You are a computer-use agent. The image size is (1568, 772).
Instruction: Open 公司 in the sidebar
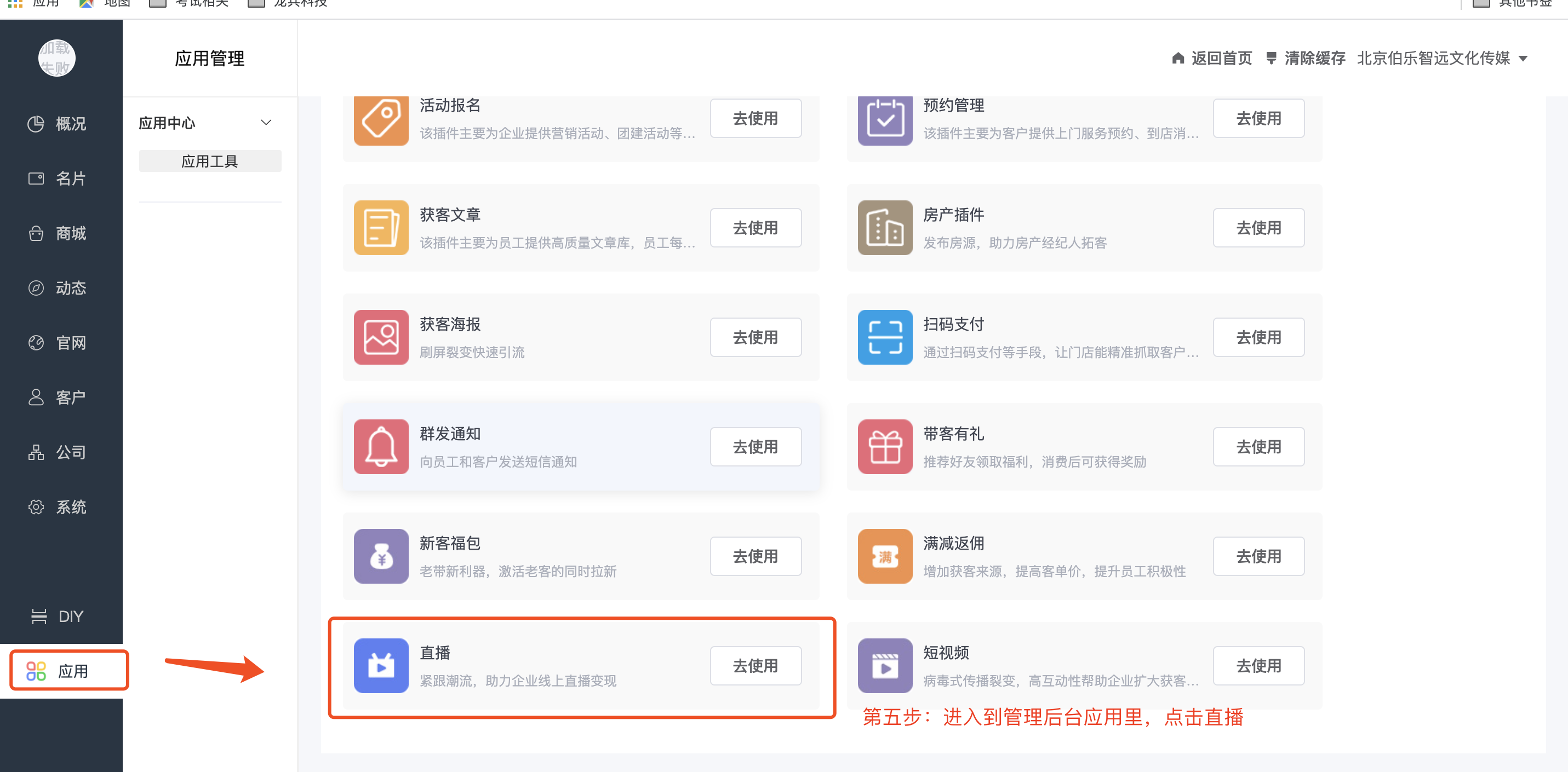tap(58, 452)
